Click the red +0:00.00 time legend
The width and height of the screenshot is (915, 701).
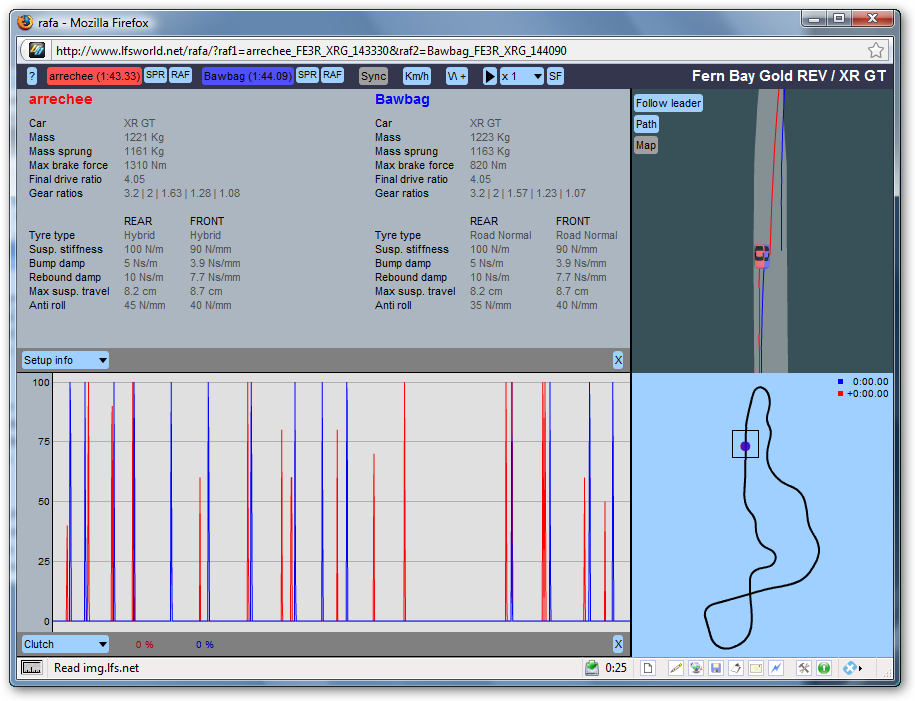coord(863,394)
